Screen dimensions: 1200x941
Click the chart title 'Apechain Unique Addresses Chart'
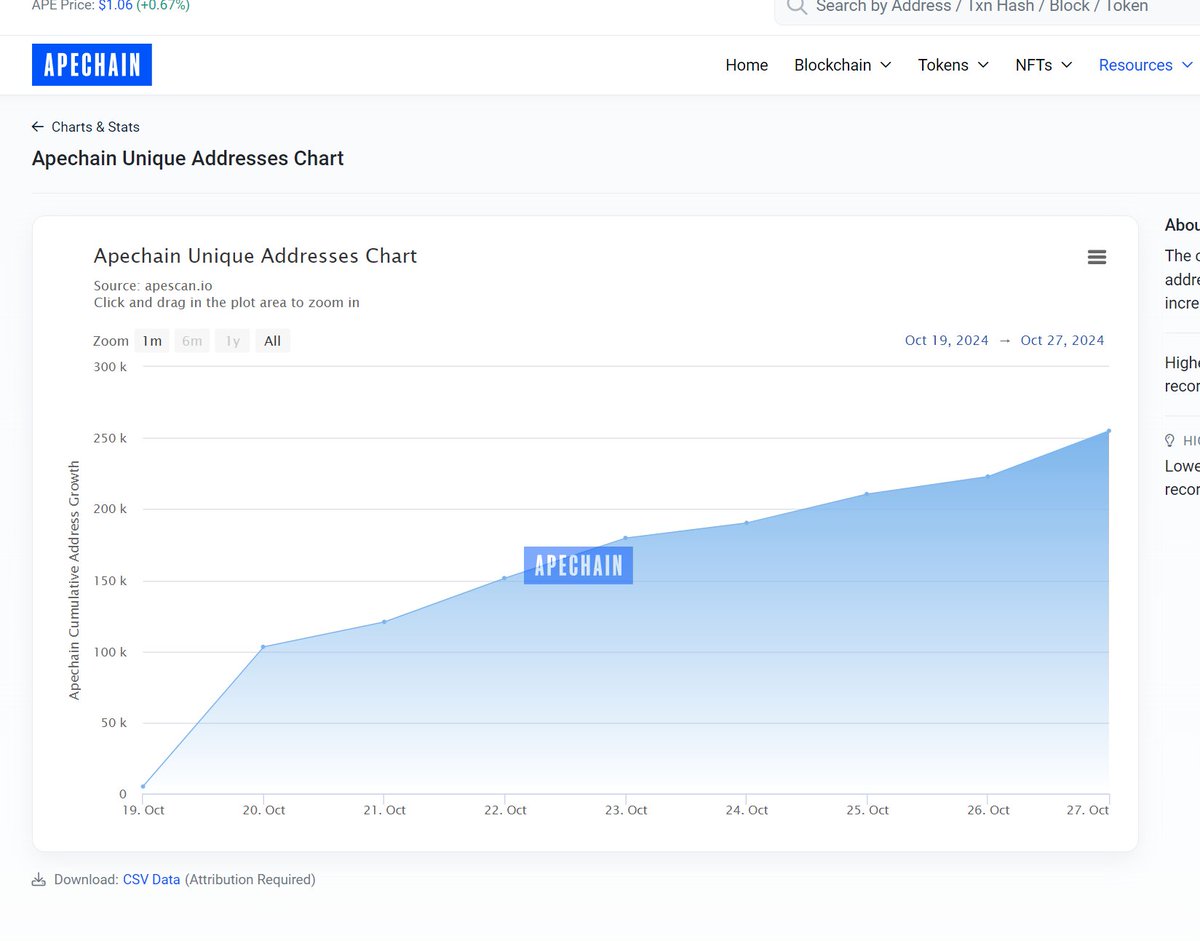pyautogui.click(x=255, y=256)
